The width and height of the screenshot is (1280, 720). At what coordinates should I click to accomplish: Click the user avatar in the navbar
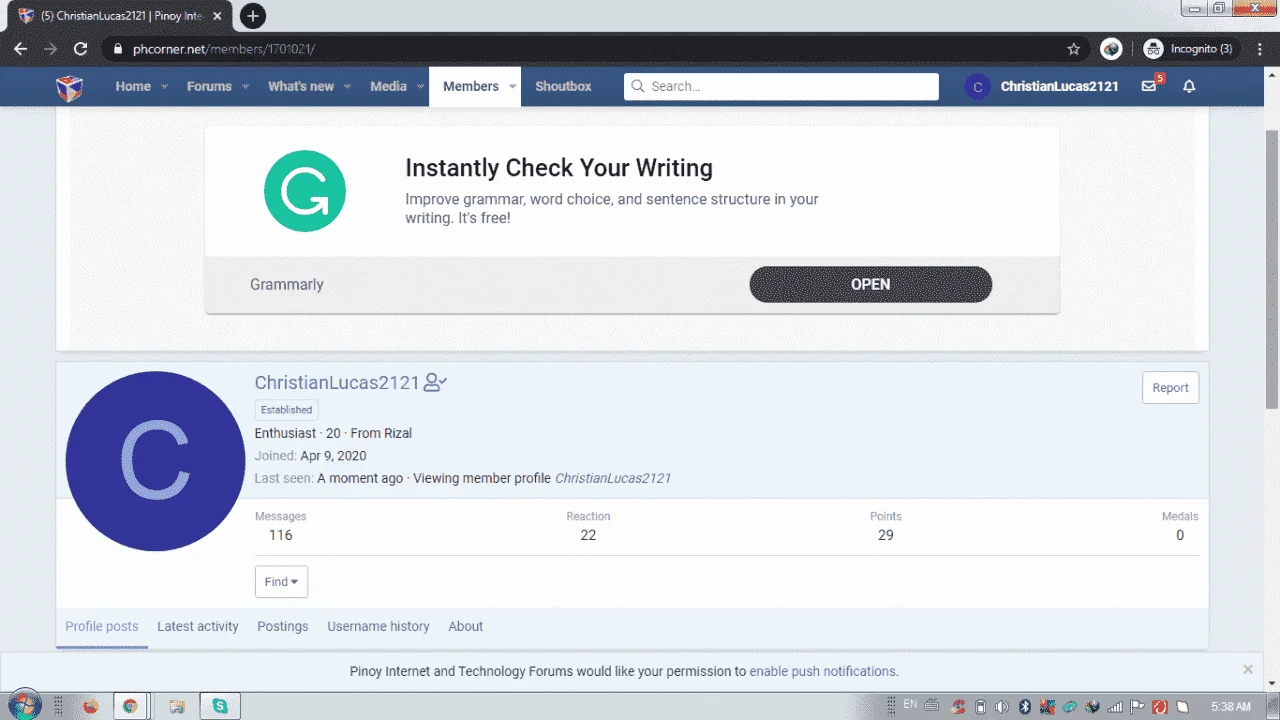977,87
